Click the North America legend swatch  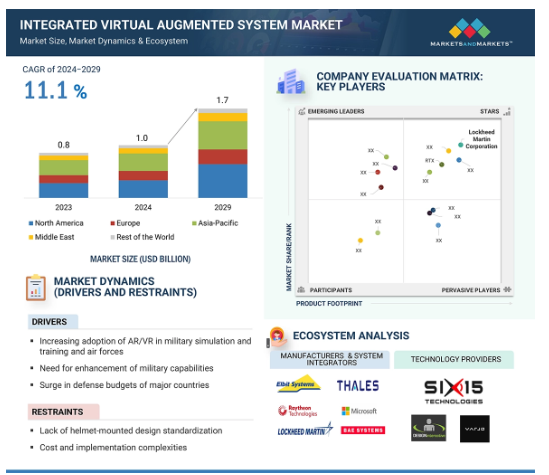pyautogui.click(x=31, y=223)
